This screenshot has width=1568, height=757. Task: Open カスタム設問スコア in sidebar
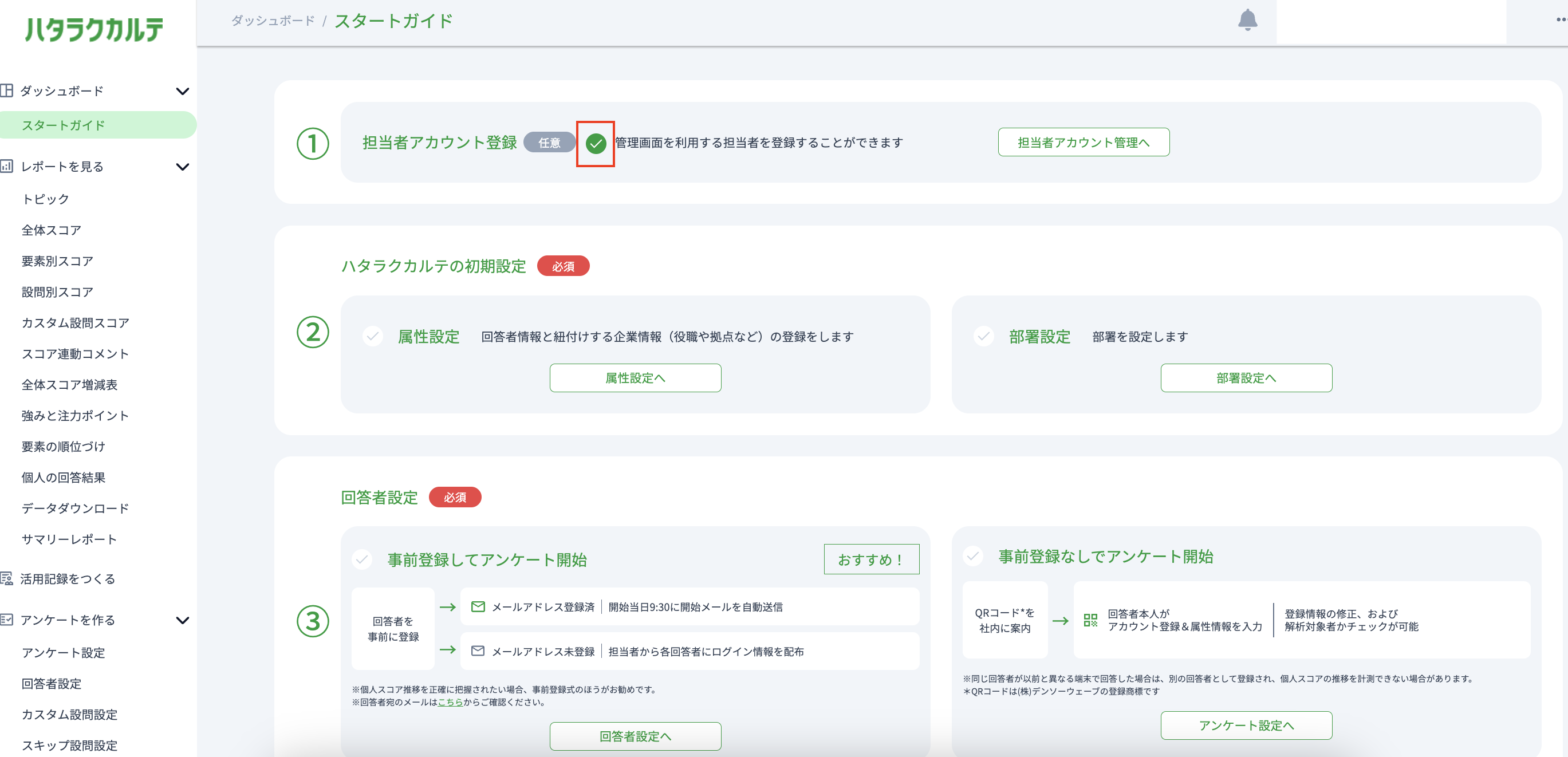(x=76, y=323)
